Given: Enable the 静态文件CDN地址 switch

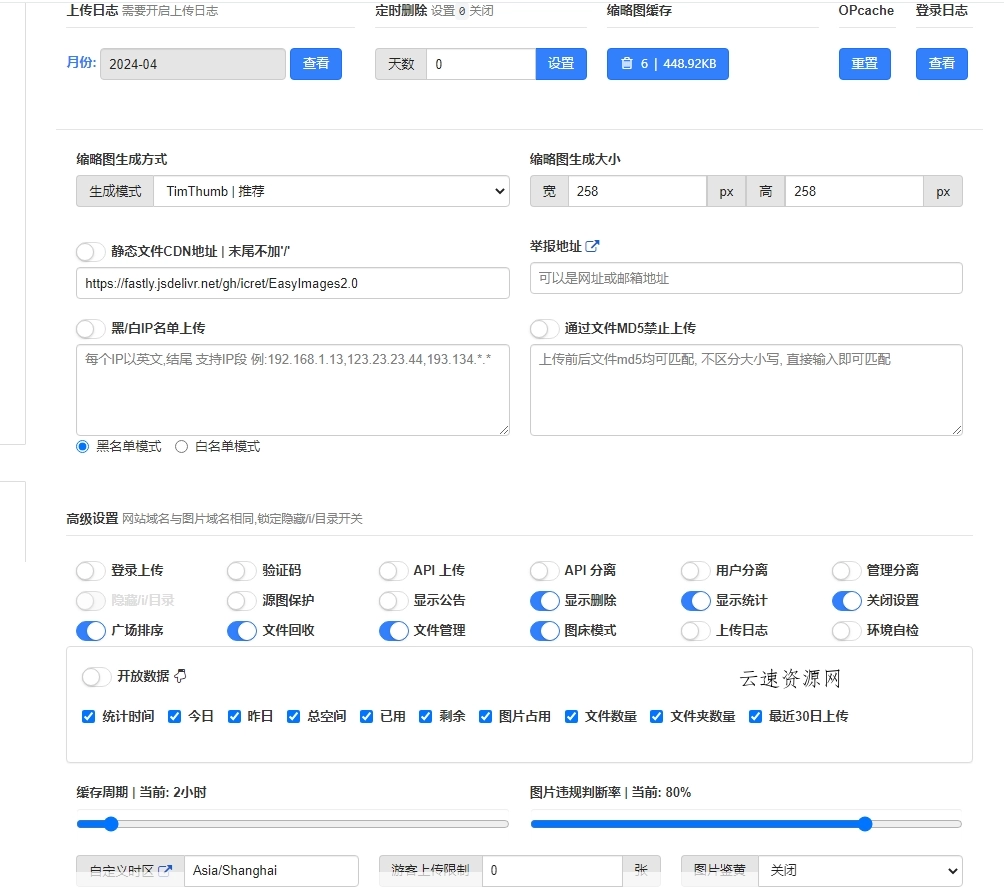Looking at the screenshot, I should [90, 254].
